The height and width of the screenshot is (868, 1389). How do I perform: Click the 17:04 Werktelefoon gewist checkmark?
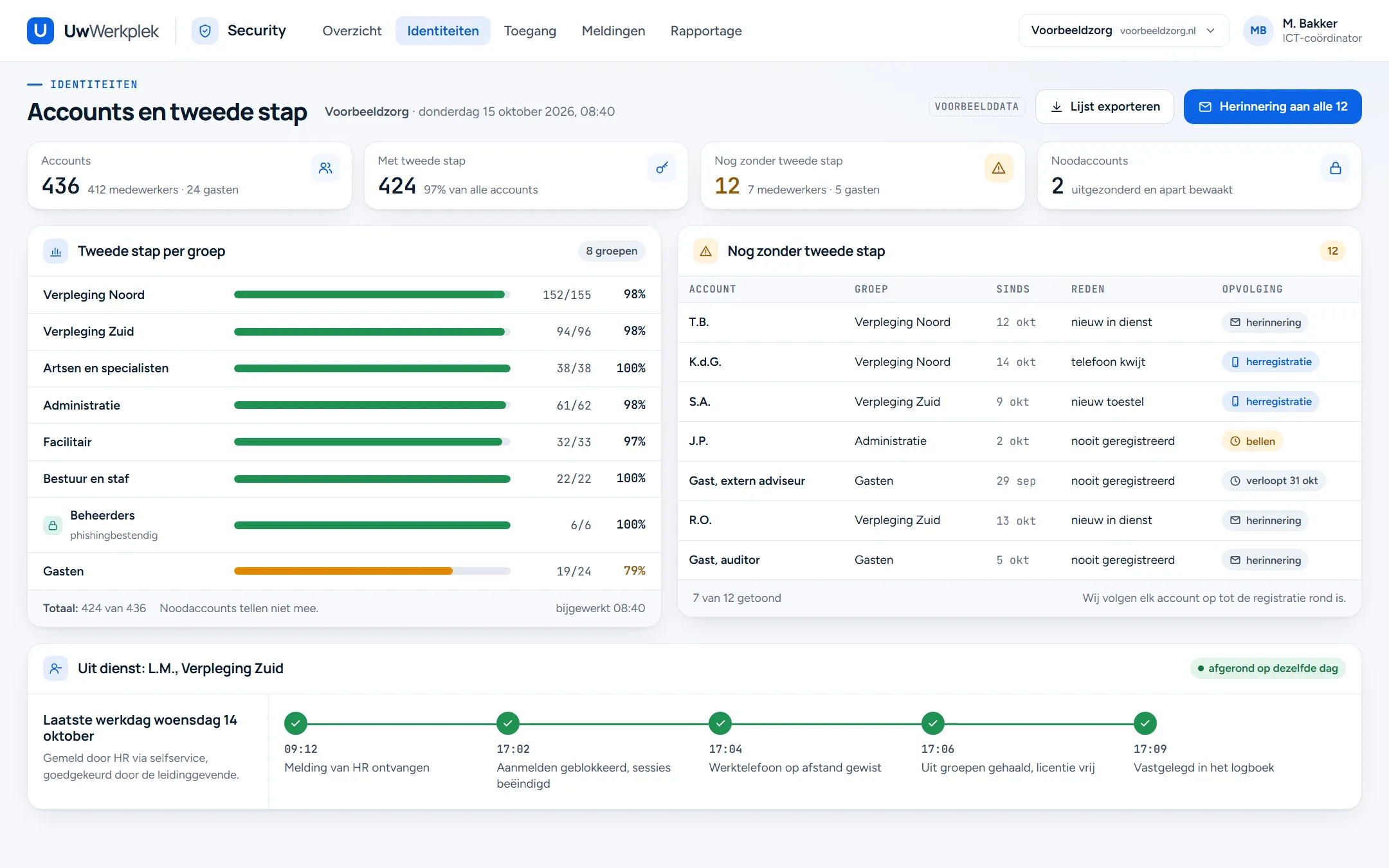click(720, 723)
